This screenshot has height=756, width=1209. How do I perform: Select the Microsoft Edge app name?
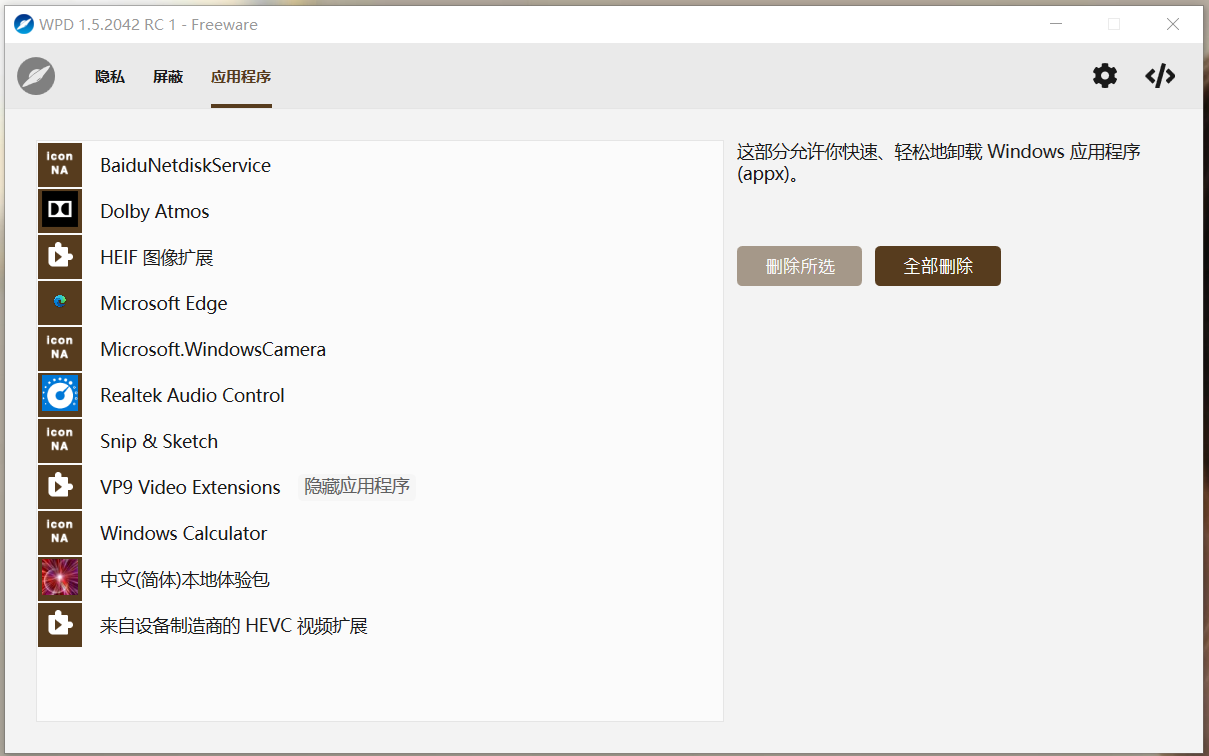point(164,304)
